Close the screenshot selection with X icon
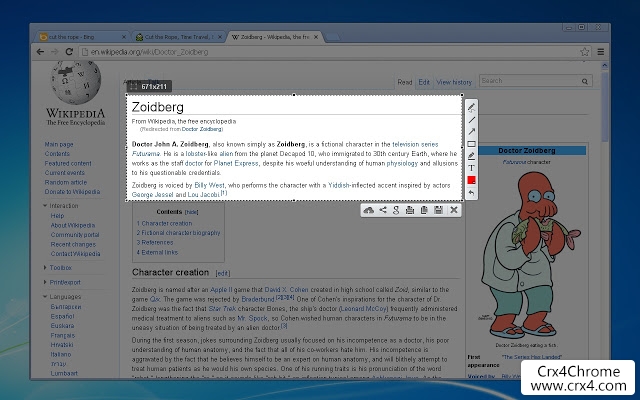This screenshot has width=640, height=400. (453, 210)
